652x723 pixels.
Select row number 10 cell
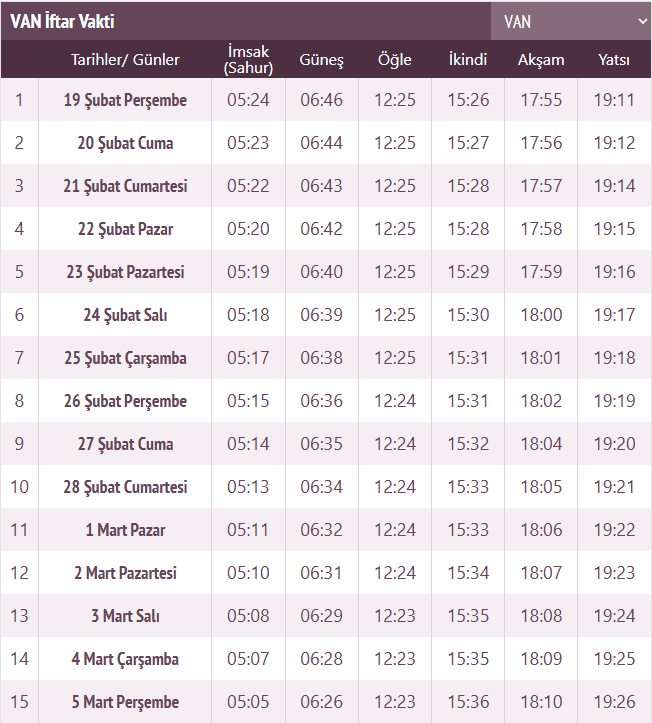coord(19,487)
